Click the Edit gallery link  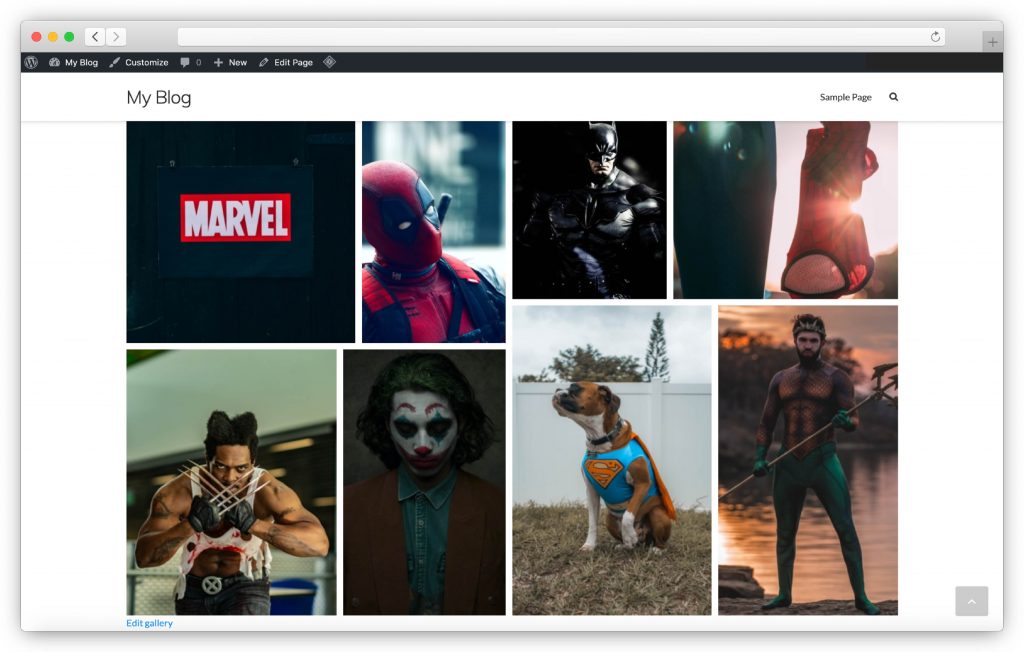coord(148,622)
